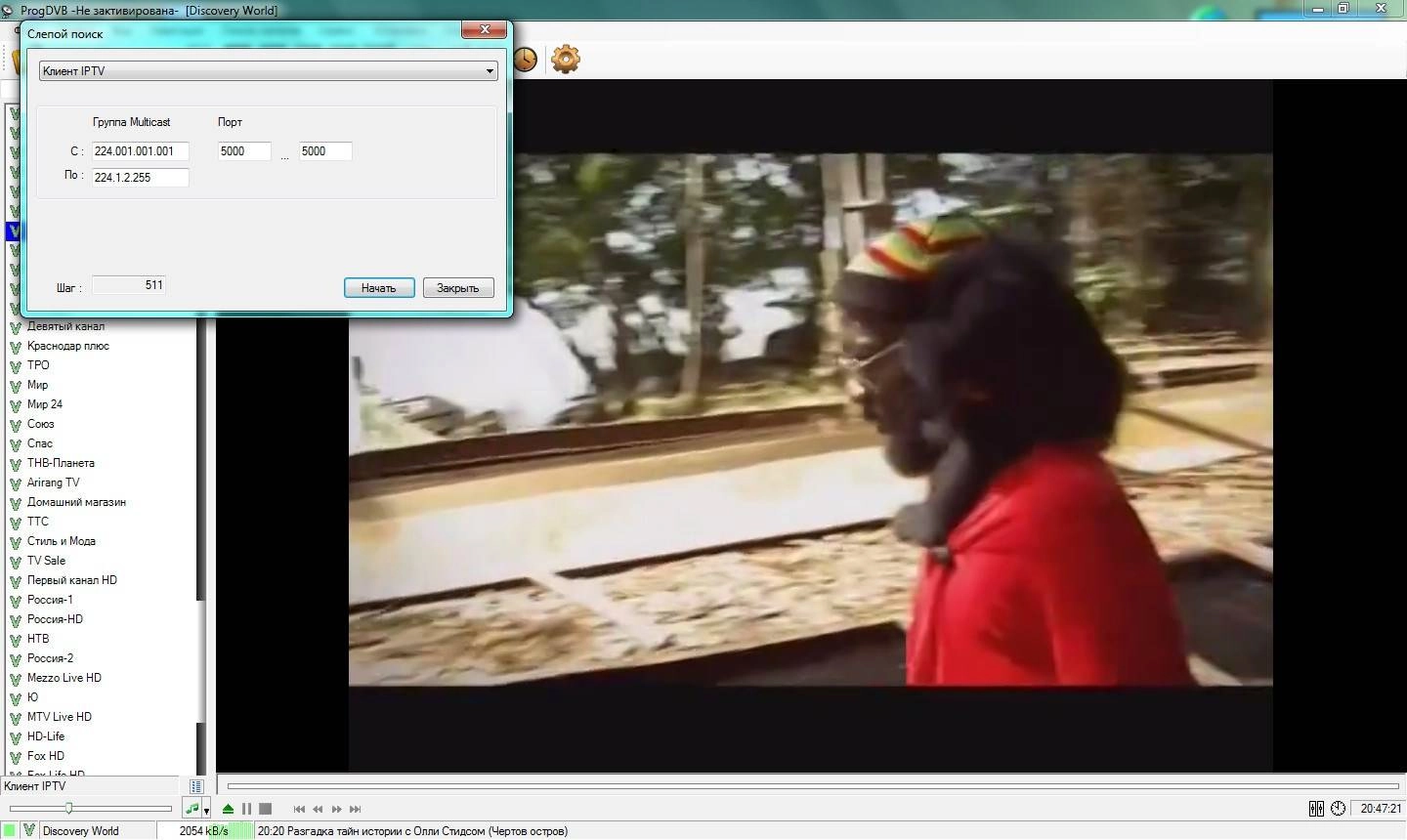Stop playback with the square button

pos(265,809)
